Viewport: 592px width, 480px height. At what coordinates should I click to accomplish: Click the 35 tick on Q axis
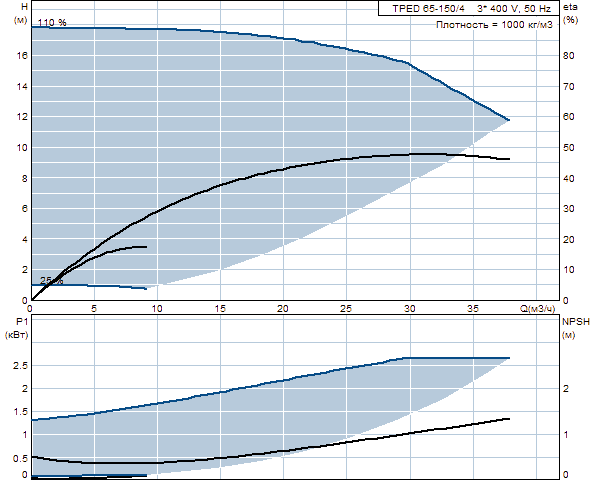(x=473, y=309)
